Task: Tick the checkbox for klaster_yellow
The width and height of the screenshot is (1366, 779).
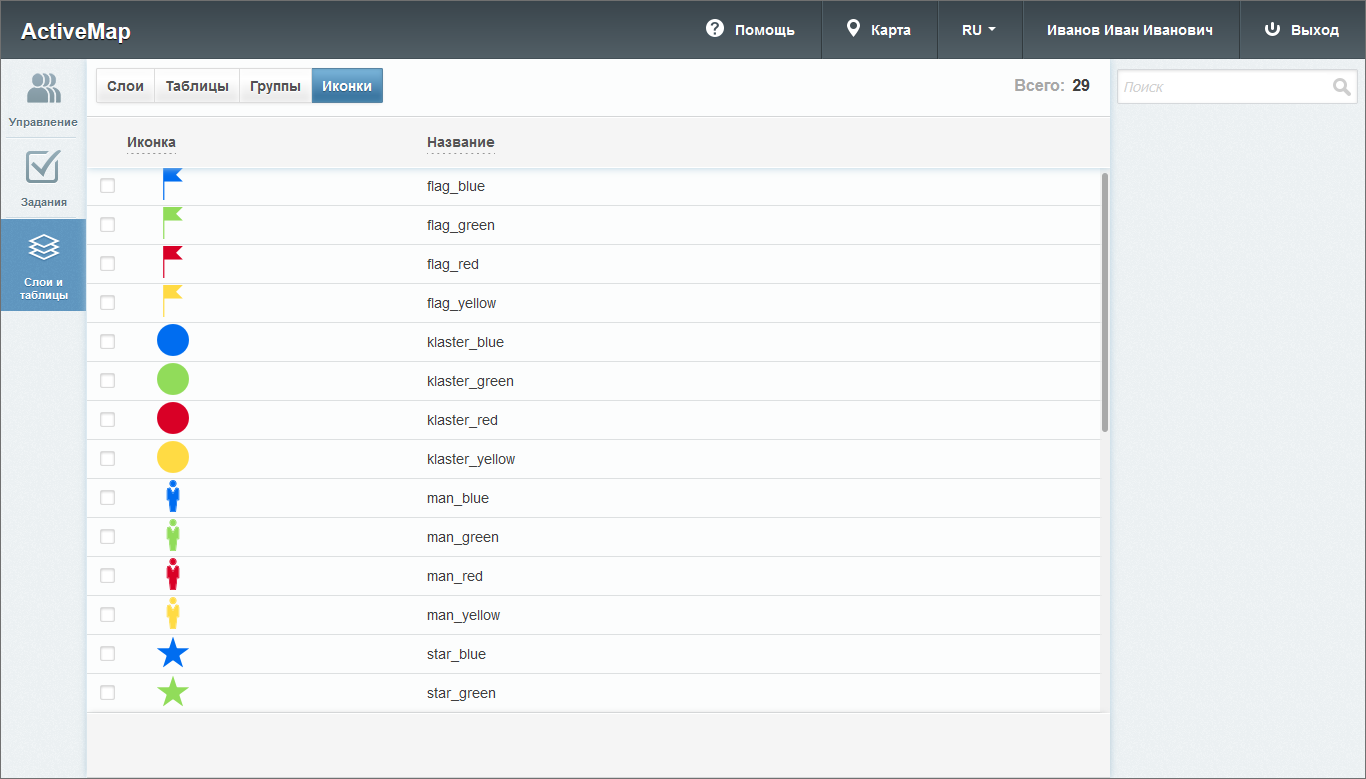Action: (108, 459)
